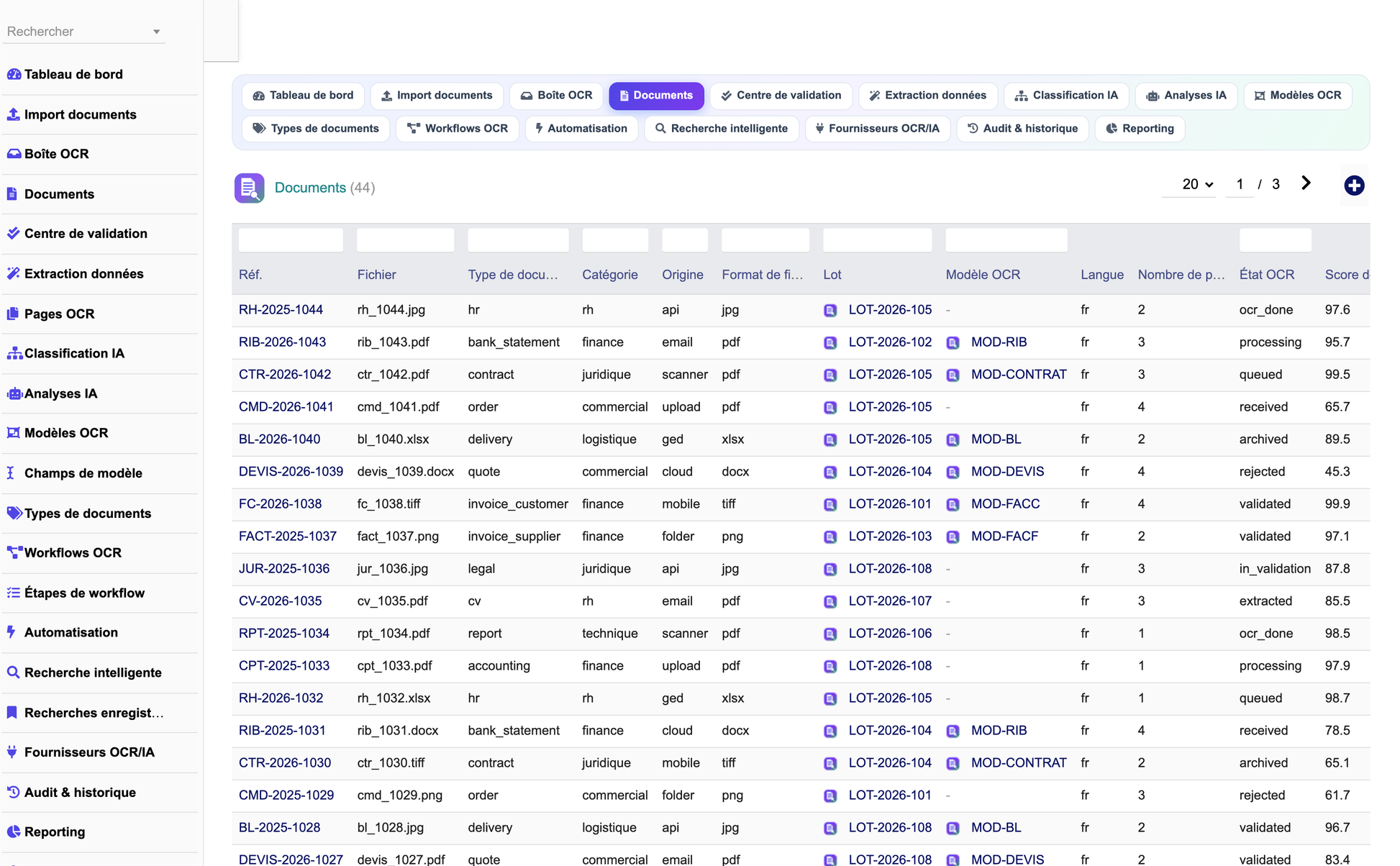Switch to Tableau de bord tab
Viewport: 1400px width, 866px height.
[x=303, y=96]
